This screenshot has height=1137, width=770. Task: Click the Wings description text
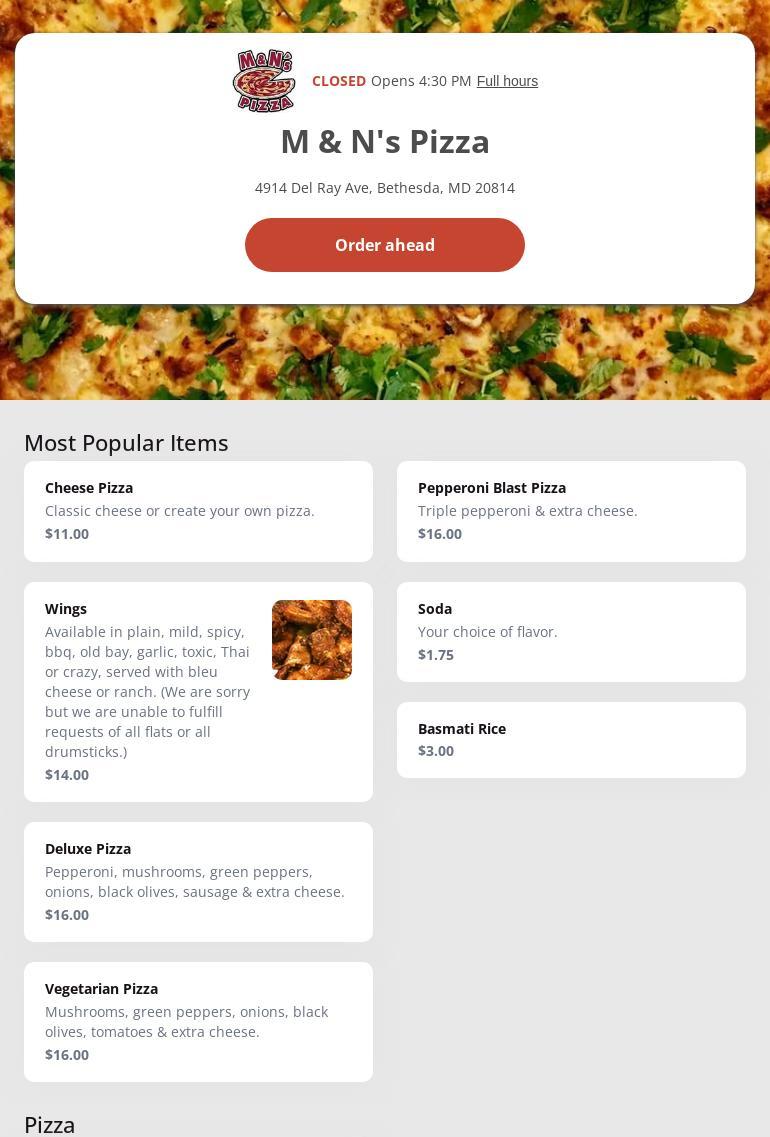(x=148, y=691)
